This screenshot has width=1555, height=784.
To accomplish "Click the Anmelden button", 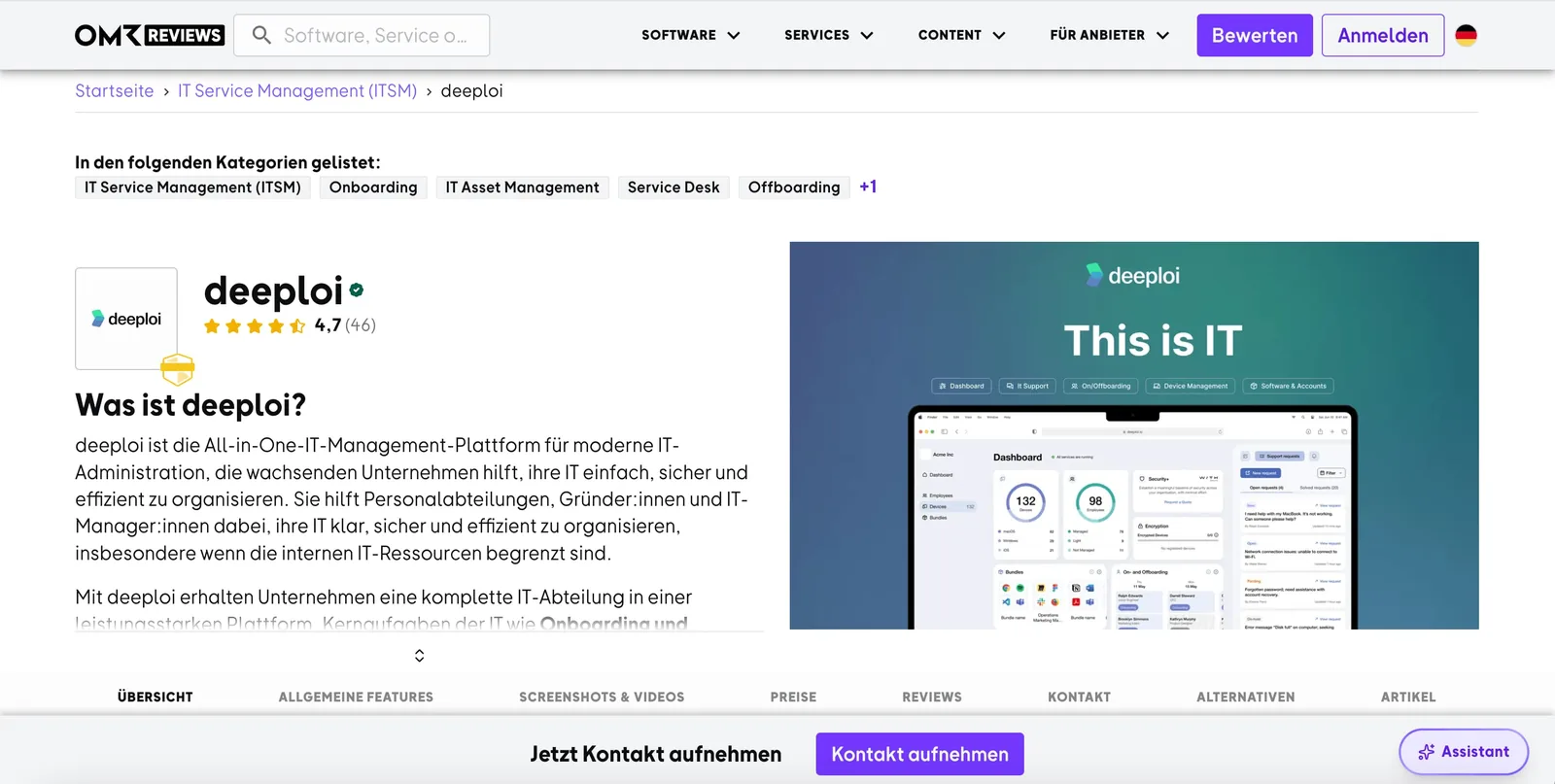I will [x=1383, y=35].
